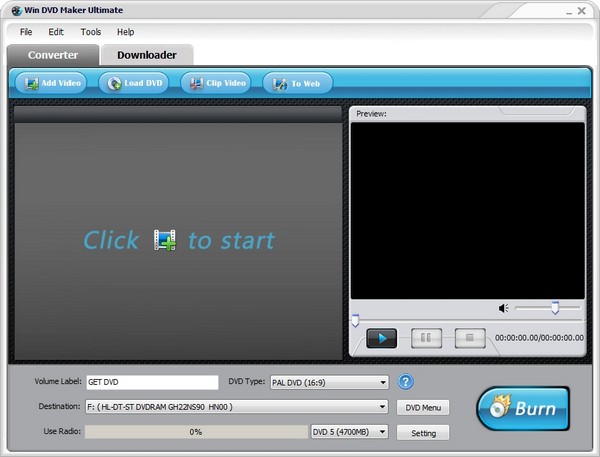Click the volume slider handle
The width and height of the screenshot is (600, 457).
tap(555, 308)
